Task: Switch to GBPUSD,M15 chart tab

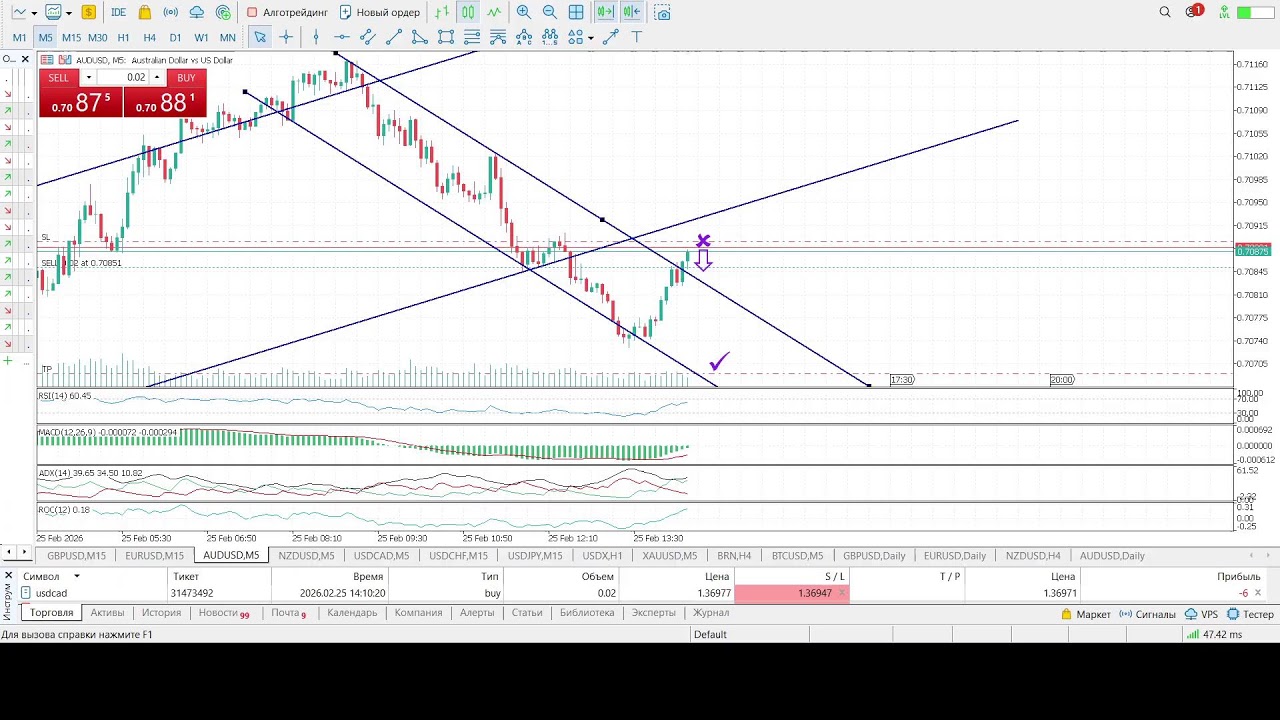Action: pos(76,555)
